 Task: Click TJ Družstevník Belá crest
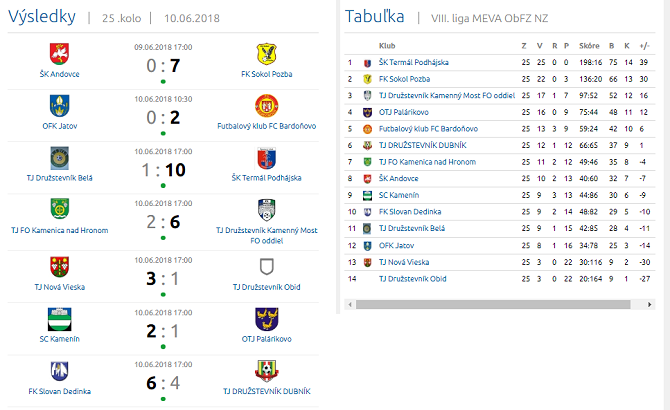[60, 157]
